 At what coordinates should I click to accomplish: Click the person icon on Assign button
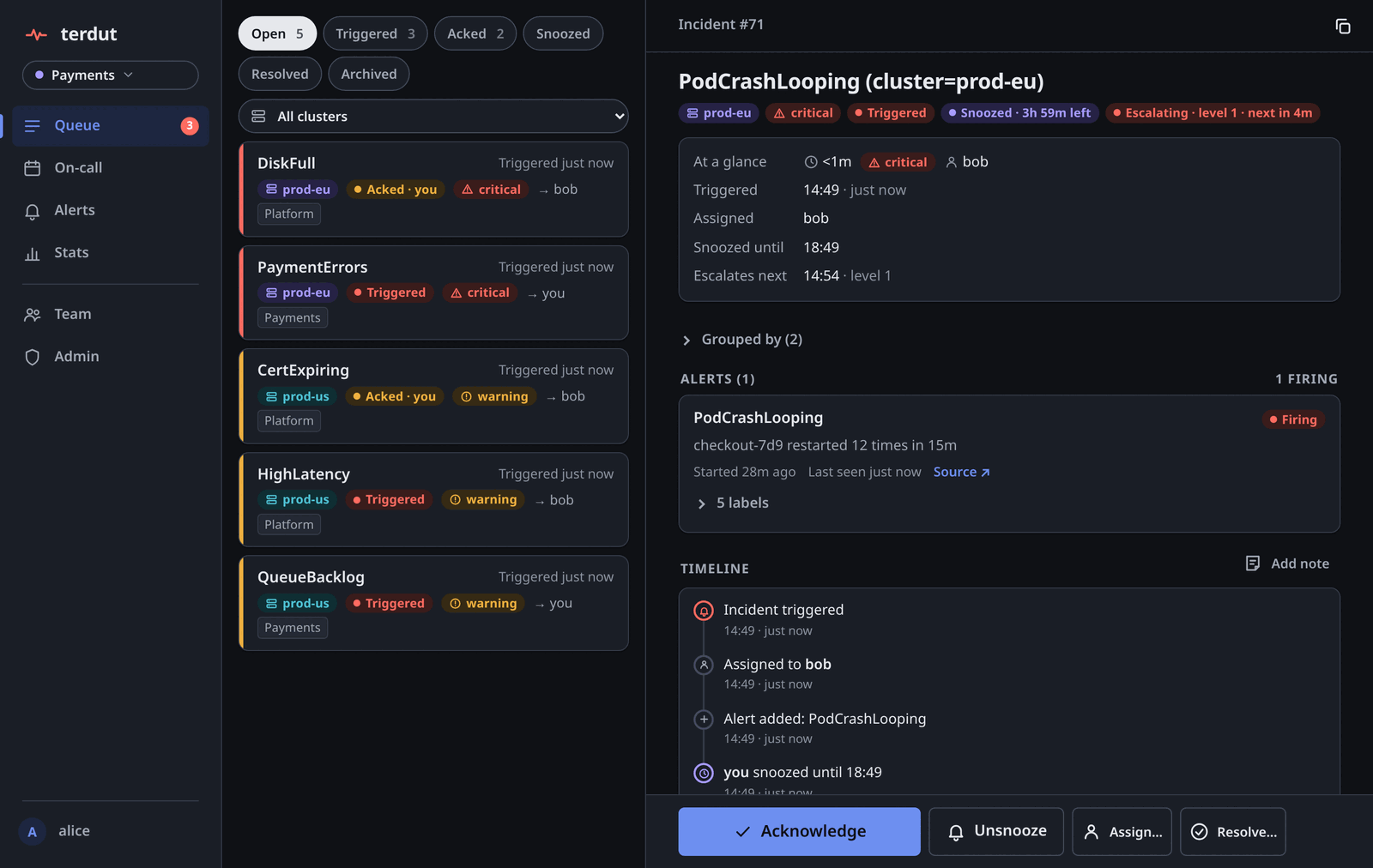coord(1092,832)
